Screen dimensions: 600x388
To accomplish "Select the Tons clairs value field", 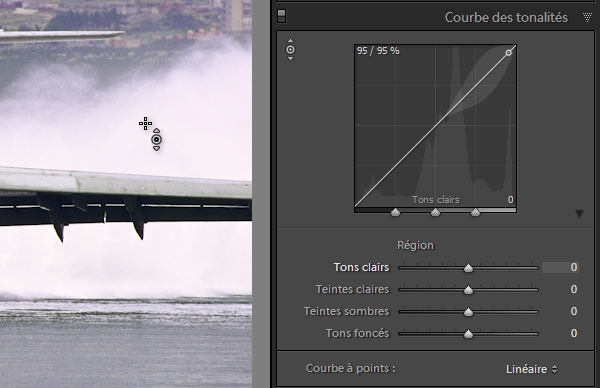I will [x=560, y=267].
